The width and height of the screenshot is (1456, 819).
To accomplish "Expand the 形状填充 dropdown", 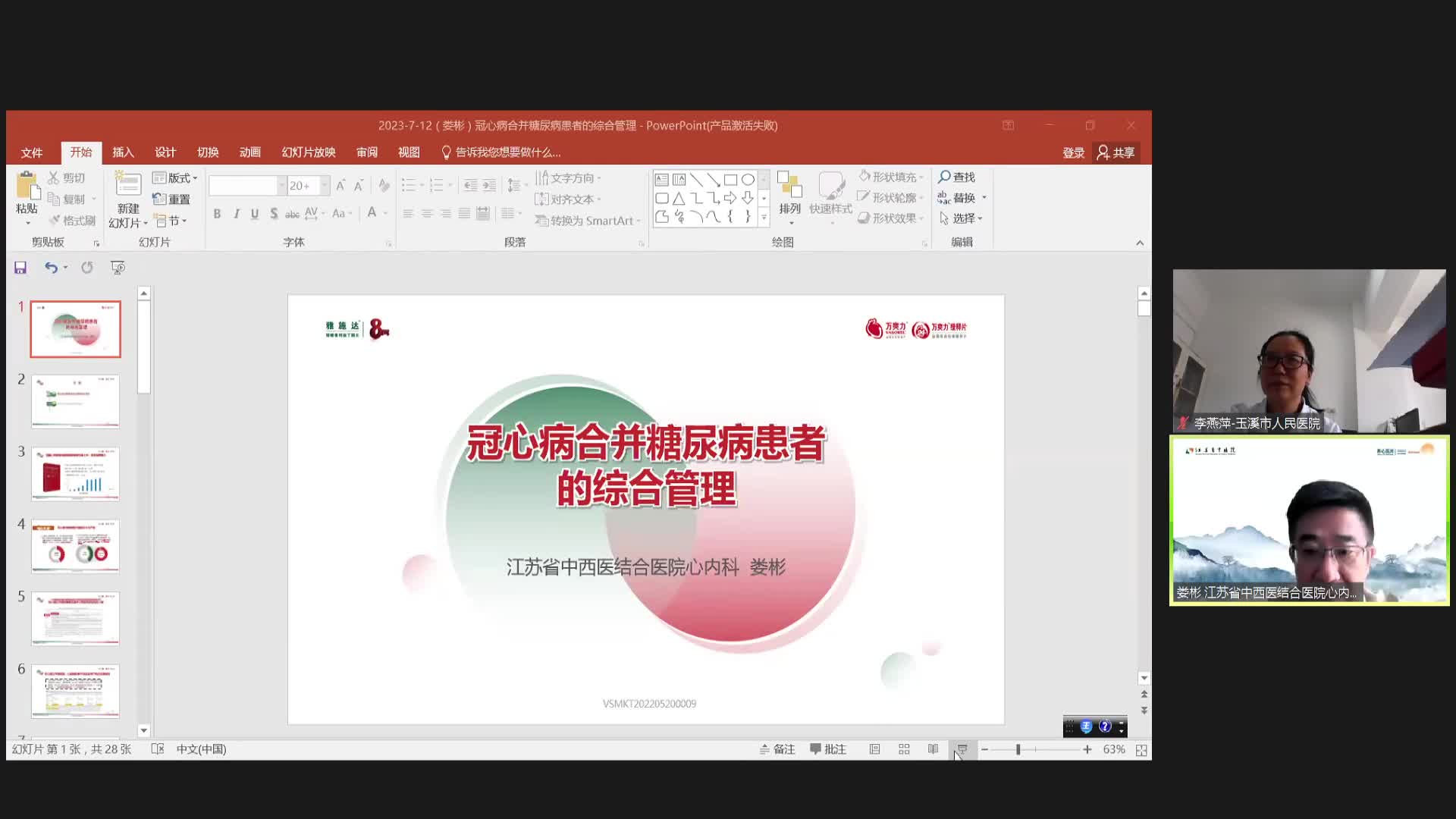I will click(x=921, y=177).
